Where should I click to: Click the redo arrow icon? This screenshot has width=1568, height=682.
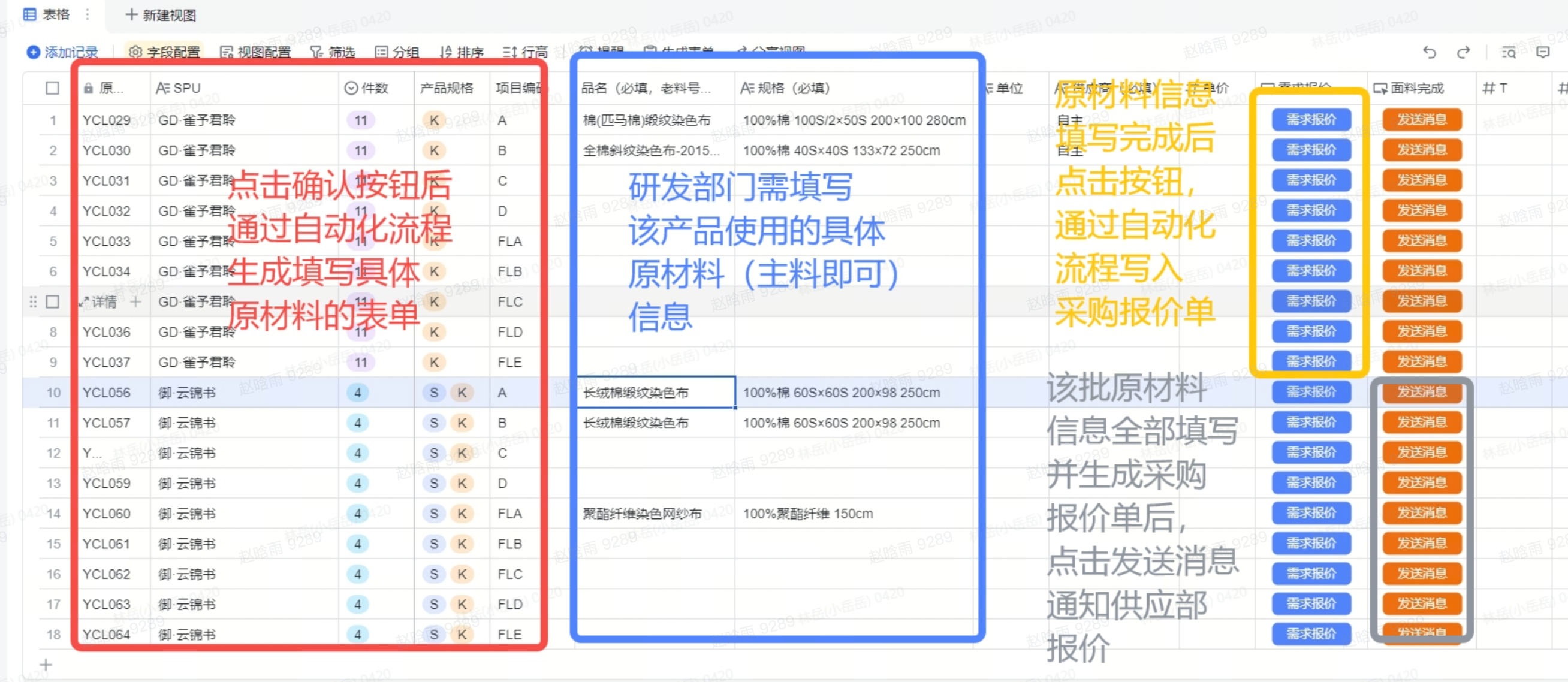click(x=1463, y=52)
